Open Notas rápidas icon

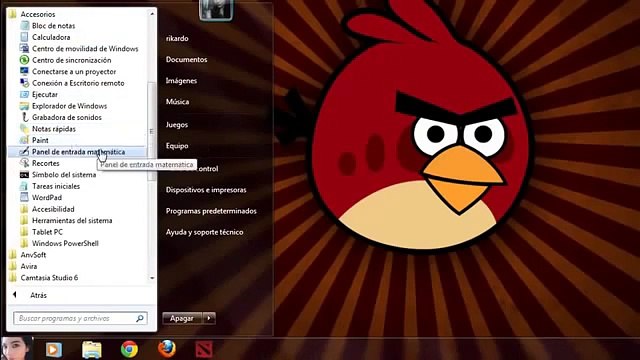[24, 129]
